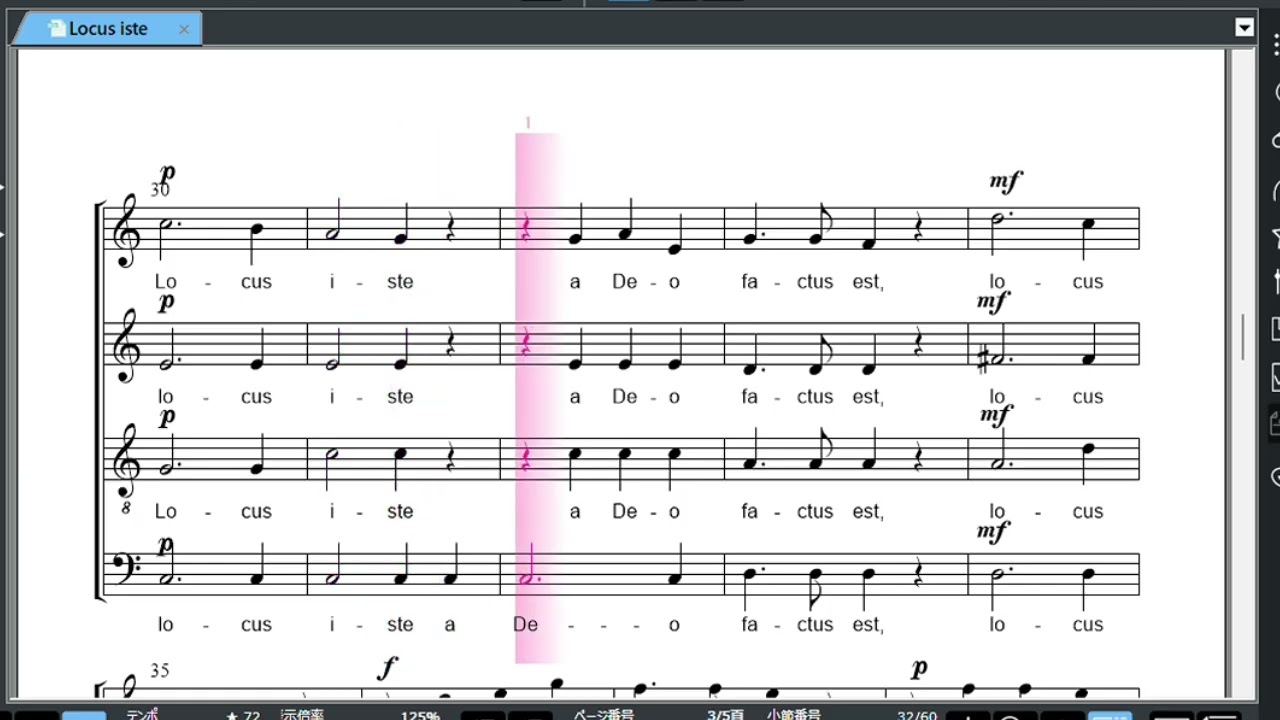Screen dimensions: 1280x720
Task: Select the bass mf dynamic marking
Action: click(x=993, y=530)
